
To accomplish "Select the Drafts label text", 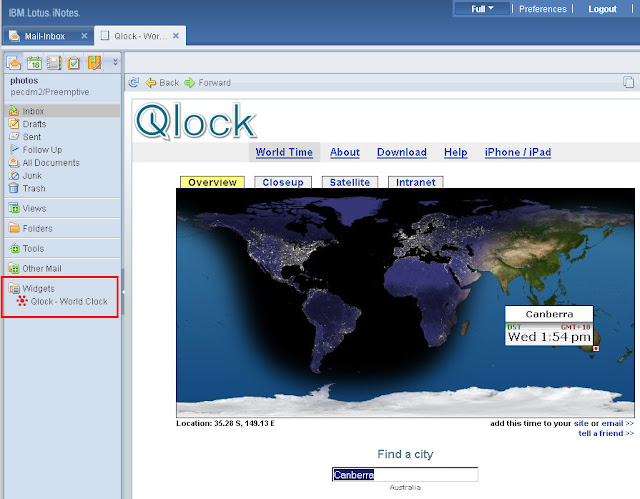I will (34, 124).
